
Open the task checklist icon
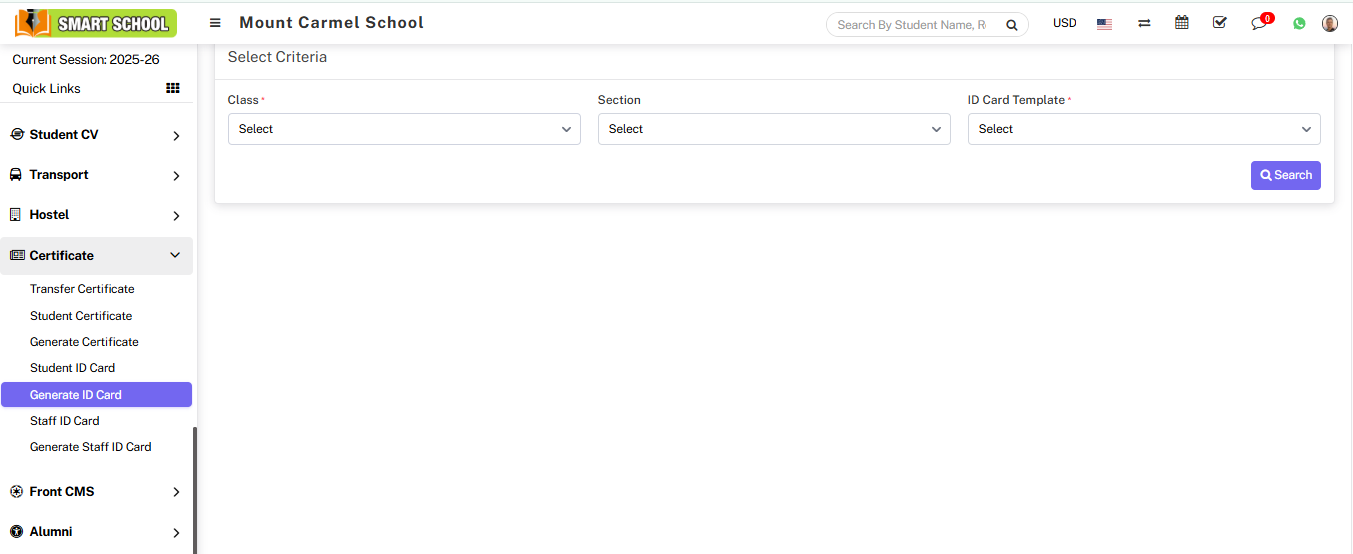coord(1219,23)
